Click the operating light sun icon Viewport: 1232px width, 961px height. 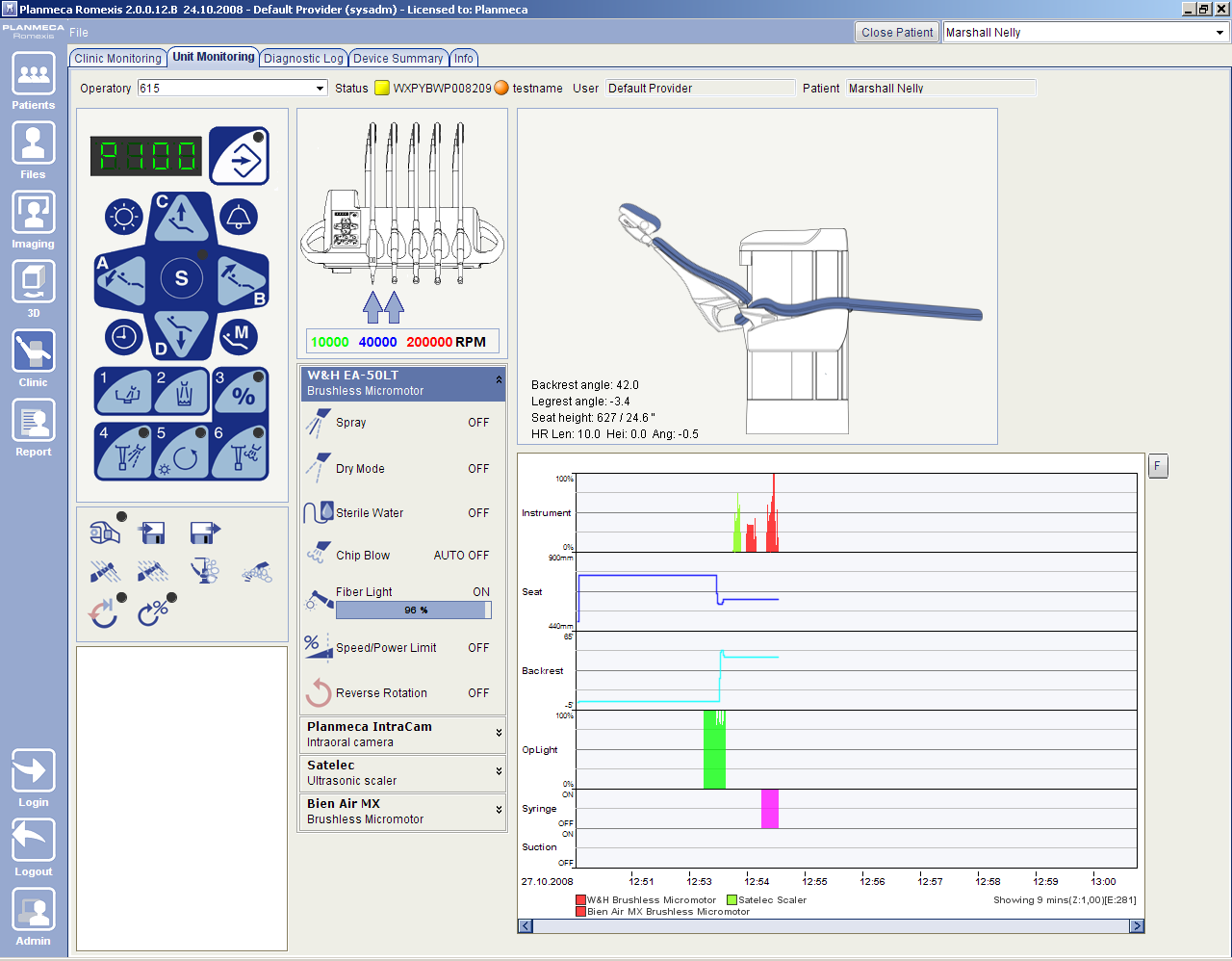point(124,217)
